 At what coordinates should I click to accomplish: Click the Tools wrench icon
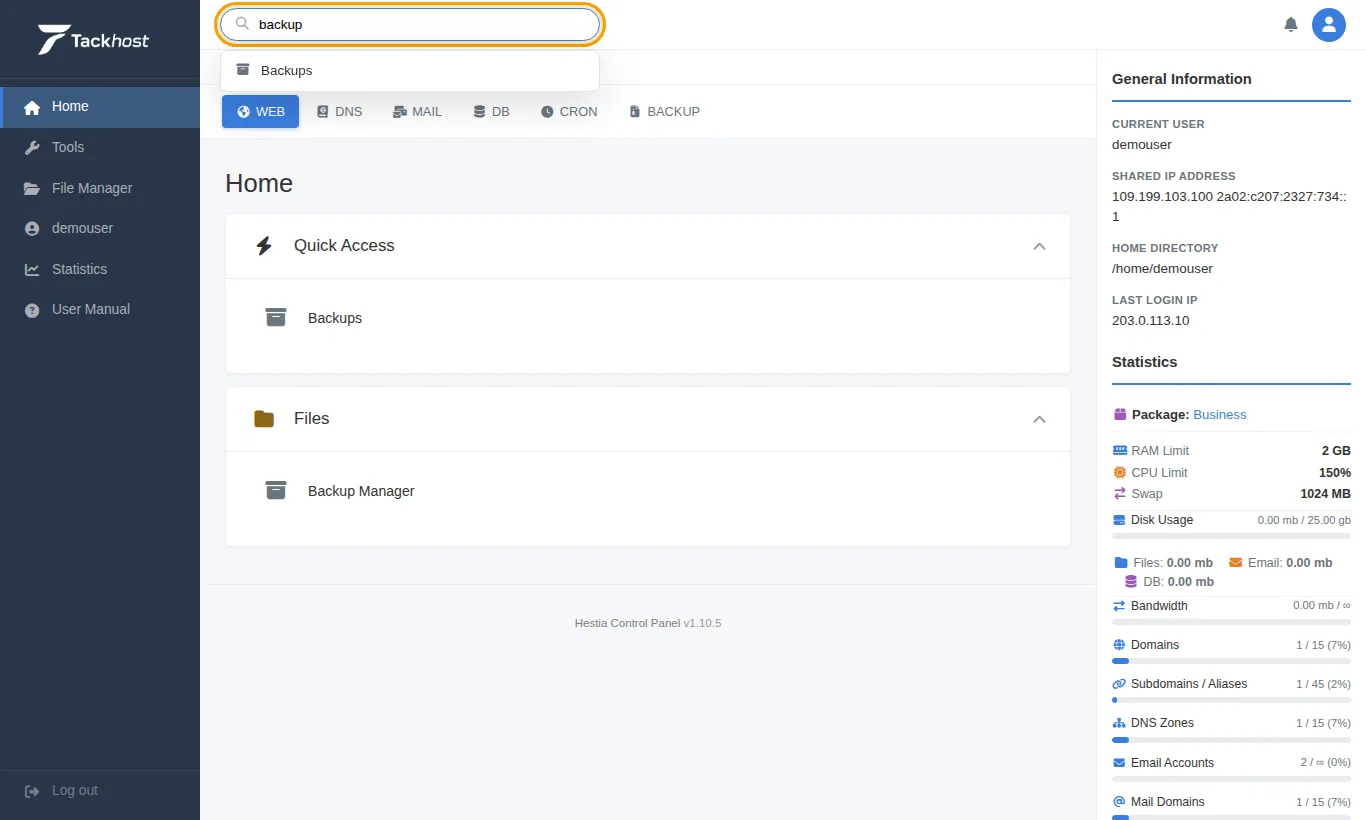tap(33, 147)
